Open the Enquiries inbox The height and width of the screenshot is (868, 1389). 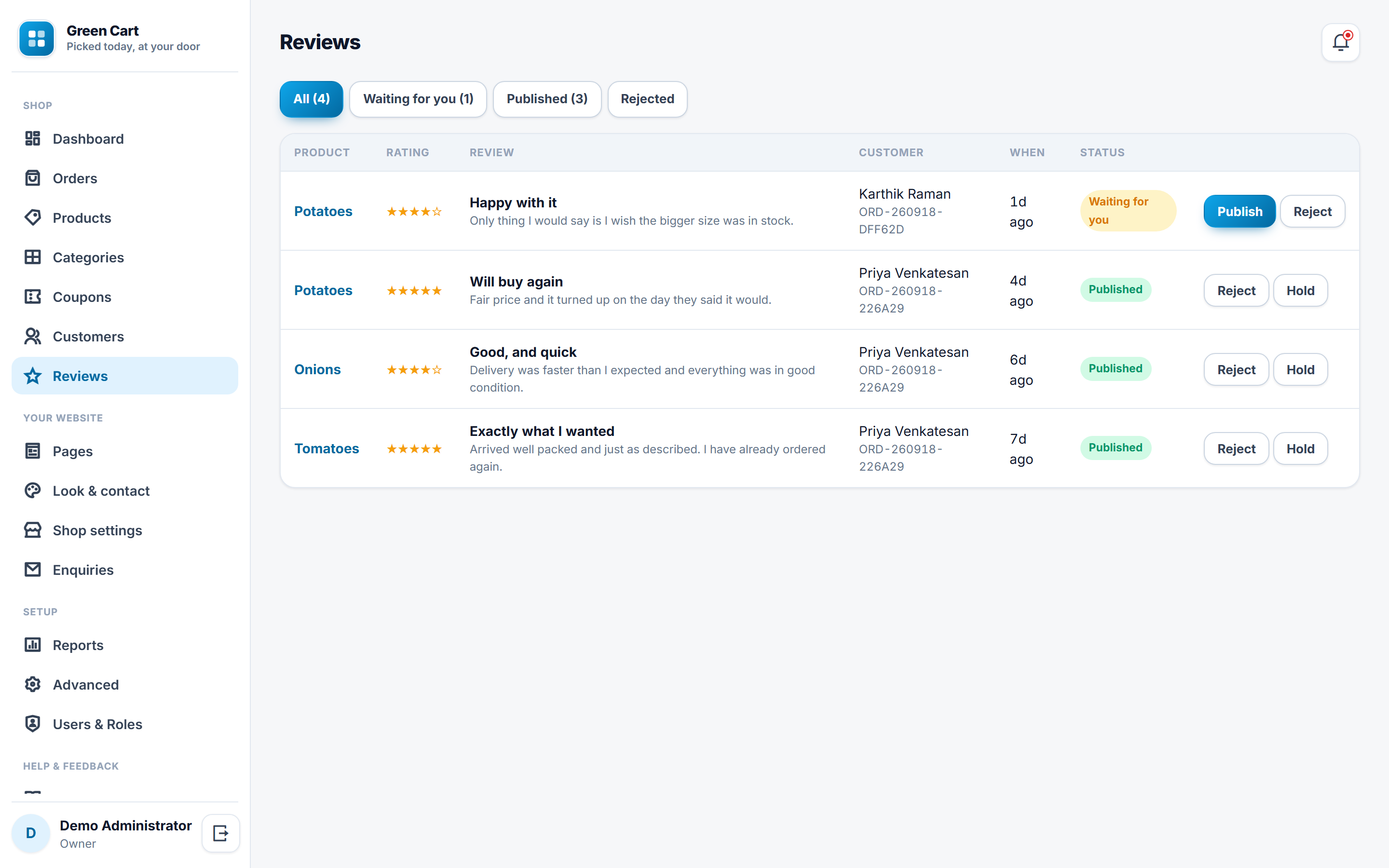pyautogui.click(x=124, y=570)
